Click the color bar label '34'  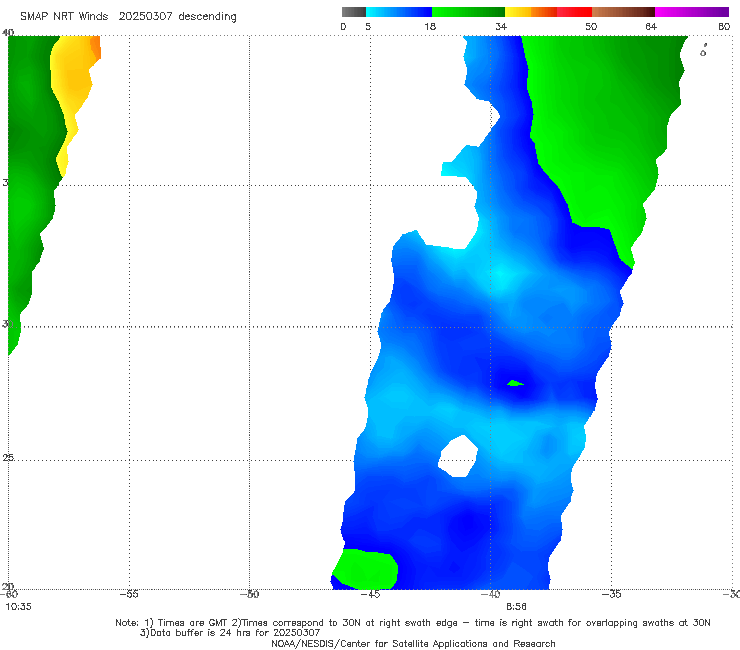pyautogui.click(x=501, y=26)
